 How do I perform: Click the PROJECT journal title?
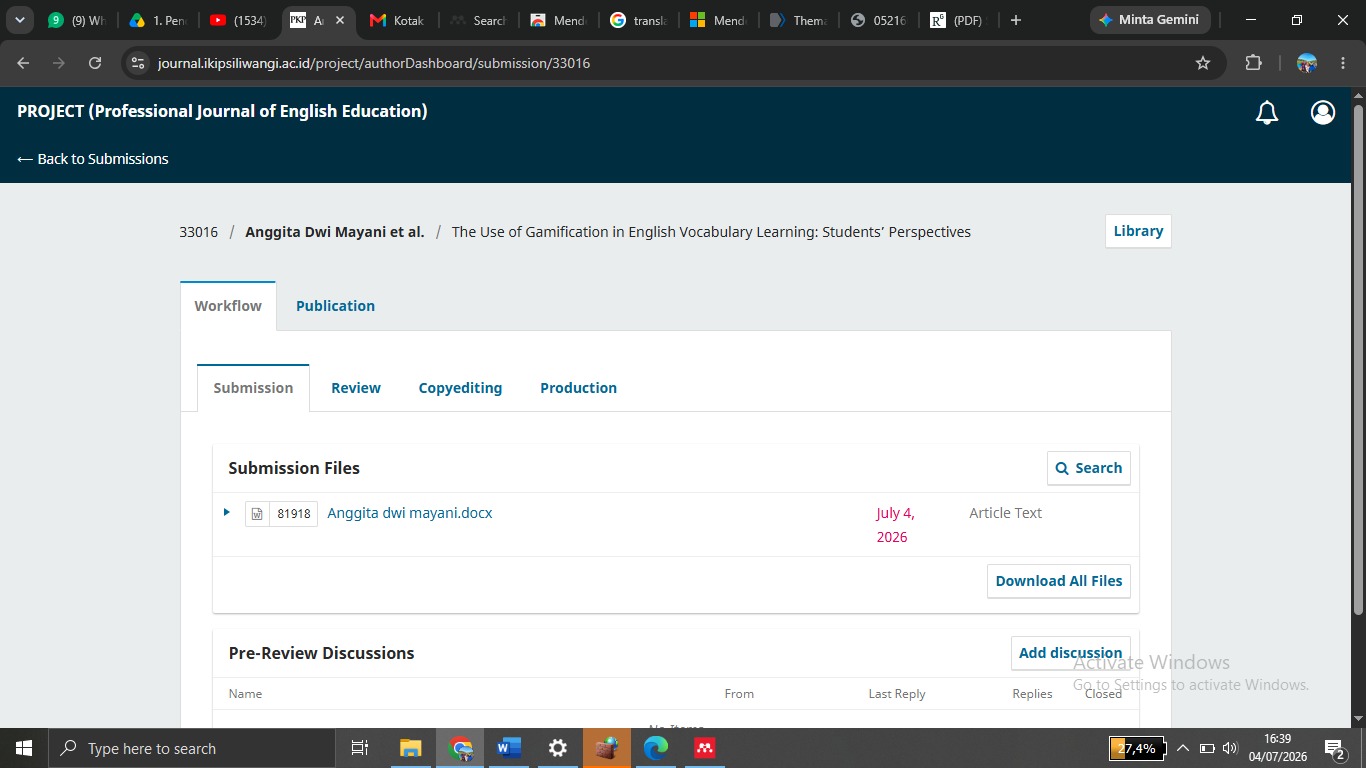coord(222,111)
